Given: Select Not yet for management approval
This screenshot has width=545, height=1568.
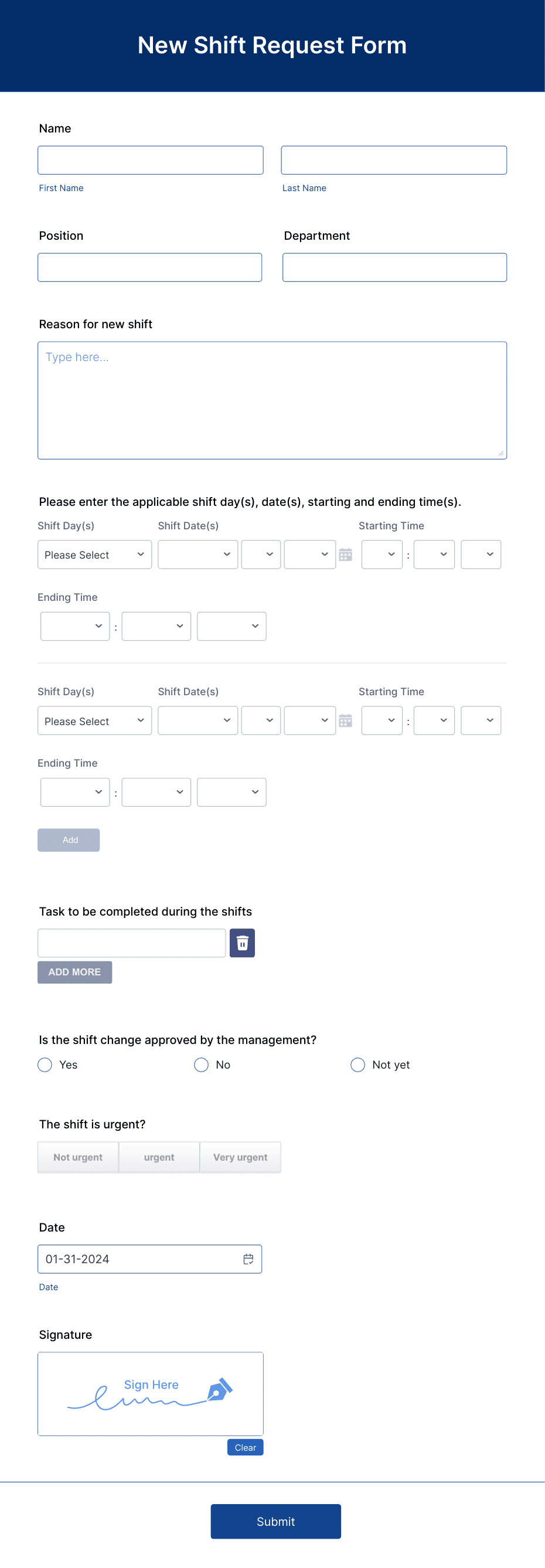Looking at the screenshot, I should pos(357,1064).
